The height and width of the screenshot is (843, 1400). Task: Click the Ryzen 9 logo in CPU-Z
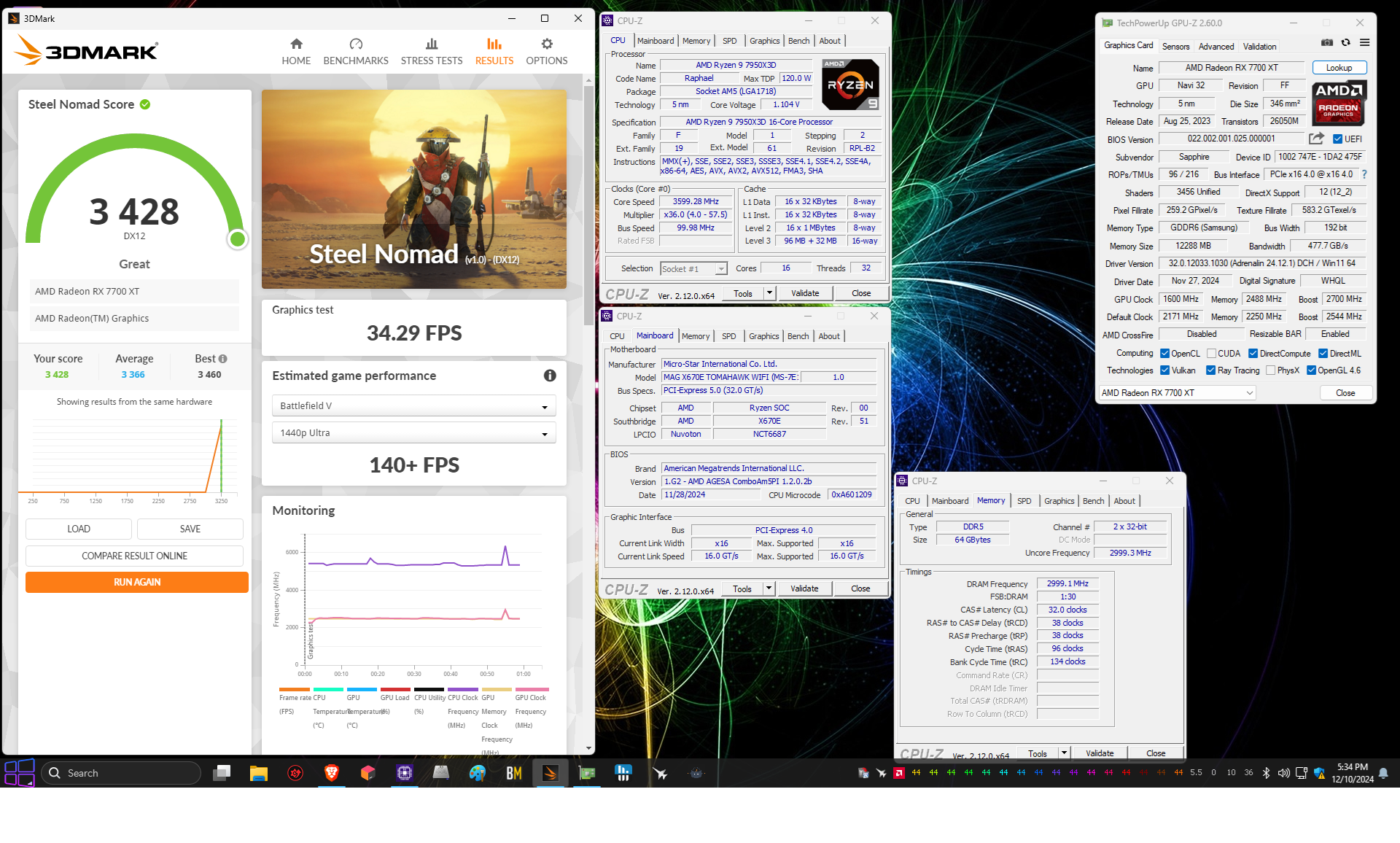coord(850,85)
